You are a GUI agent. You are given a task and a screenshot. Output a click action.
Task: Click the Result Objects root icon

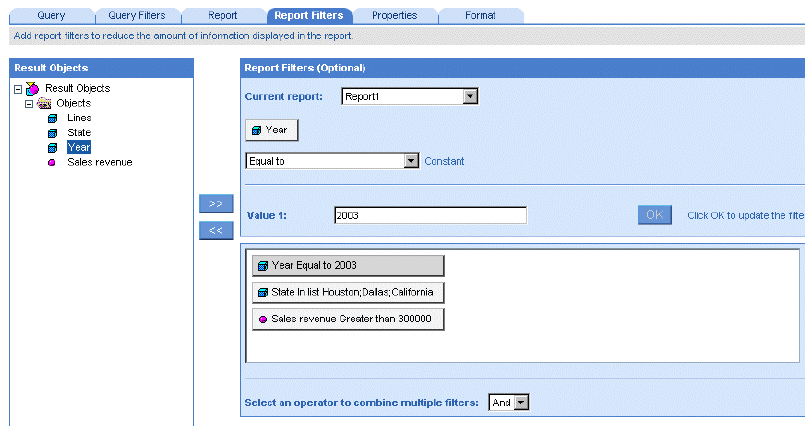tap(32, 89)
